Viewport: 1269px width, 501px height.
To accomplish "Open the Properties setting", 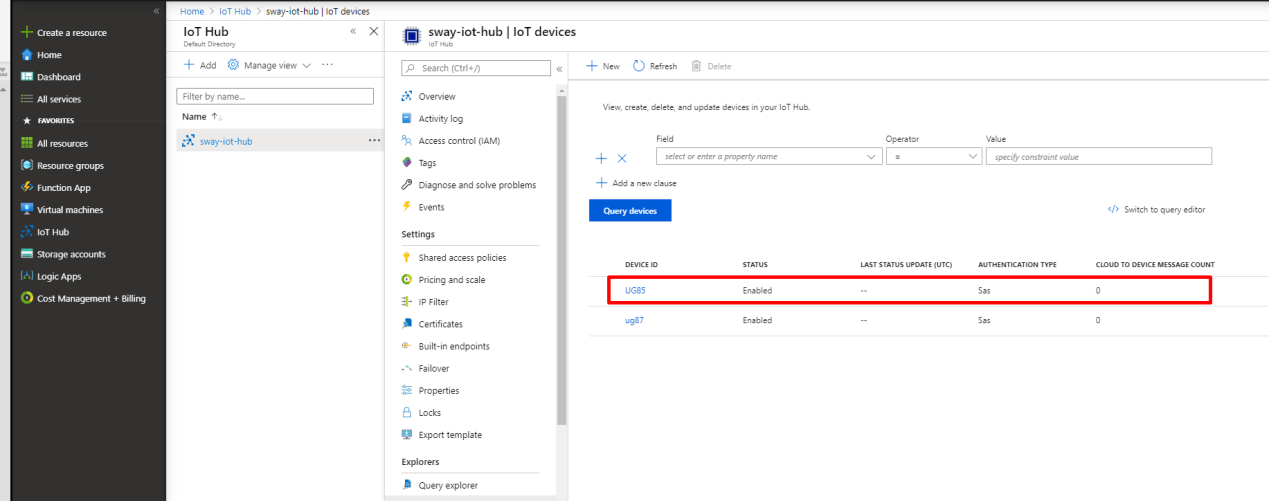I will tap(439, 390).
